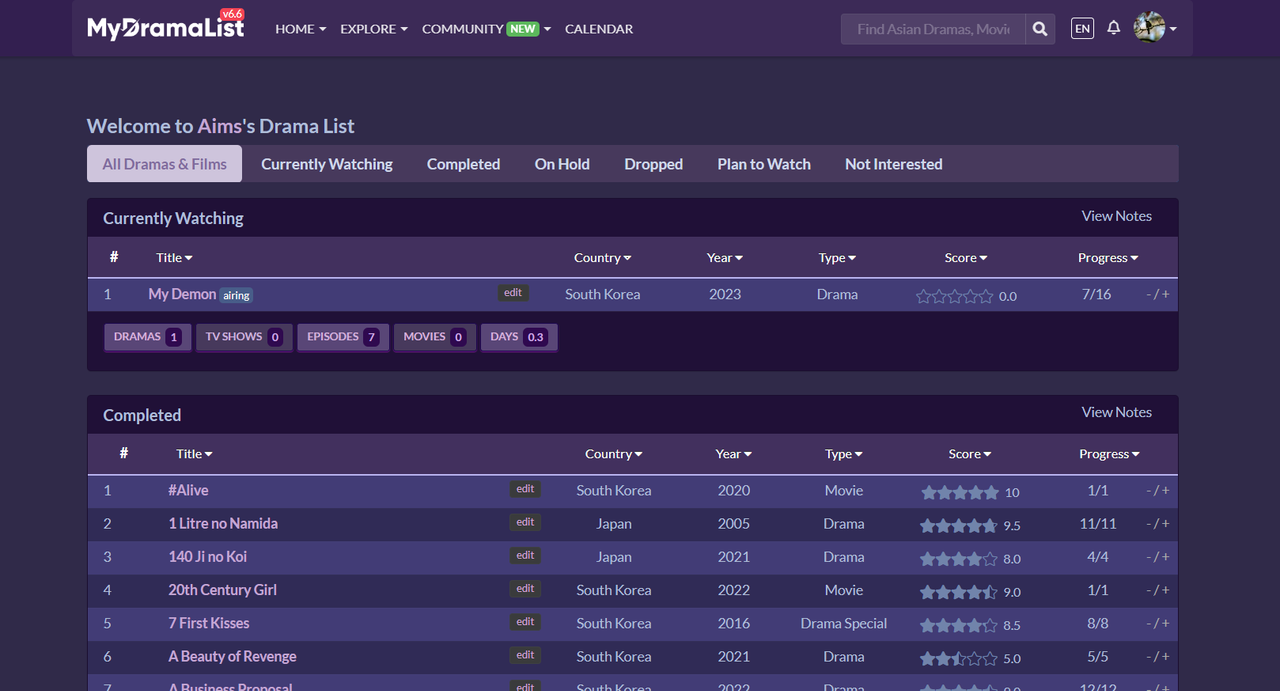Edit the 7 First Kisses entry
Image resolution: width=1280 pixels, height=691 pixels.
[x=525, y=622]
